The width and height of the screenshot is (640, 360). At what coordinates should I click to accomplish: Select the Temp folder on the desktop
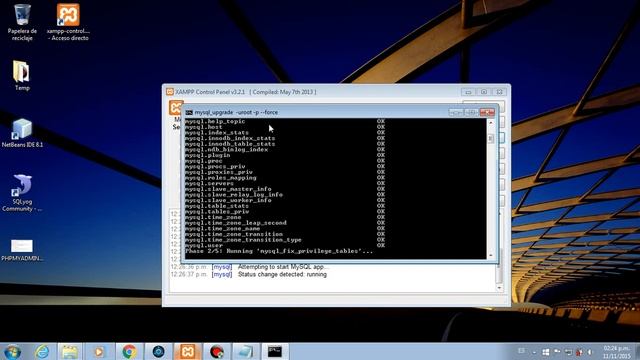(22, 76)
